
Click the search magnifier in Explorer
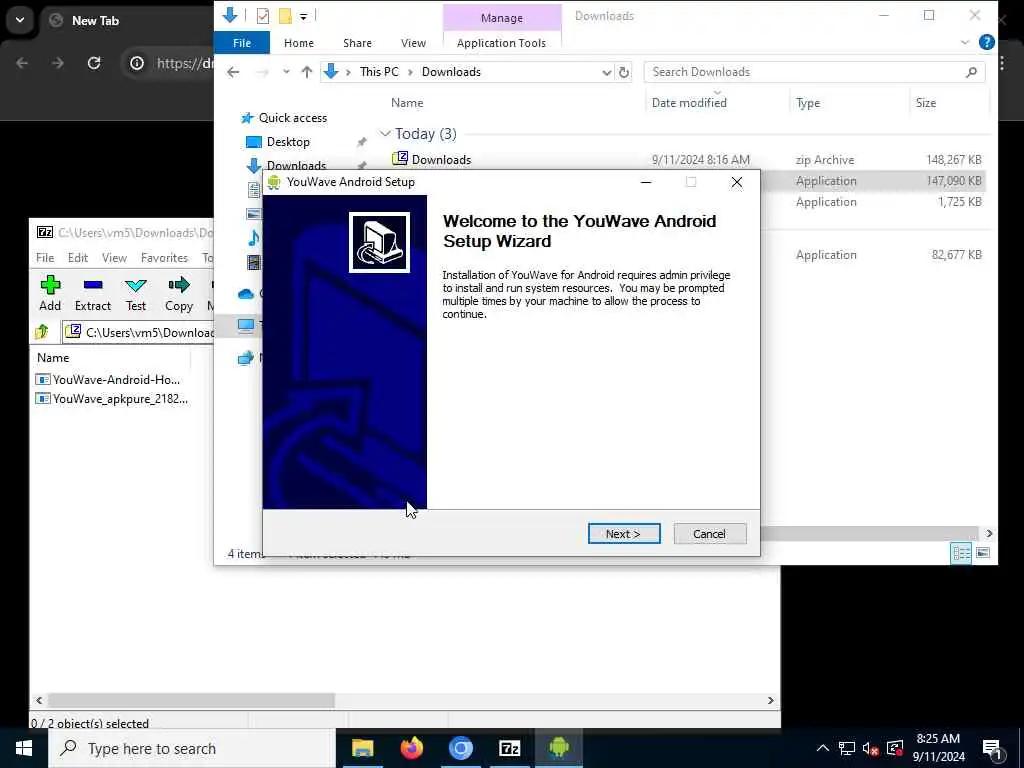tap(972, 72)
